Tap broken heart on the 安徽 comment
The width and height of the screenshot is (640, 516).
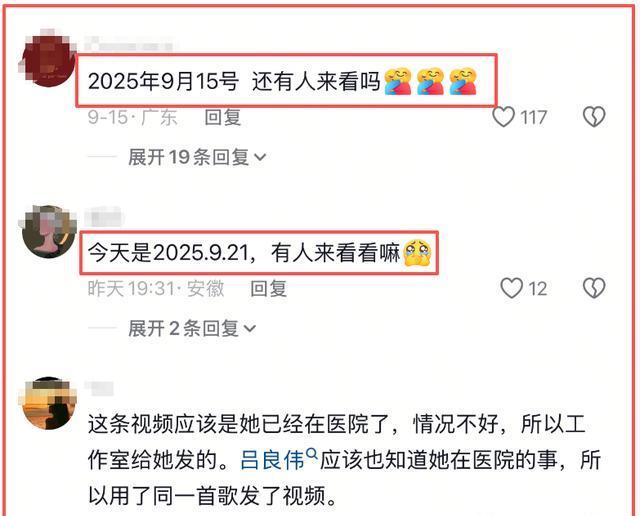pos(594,288)
